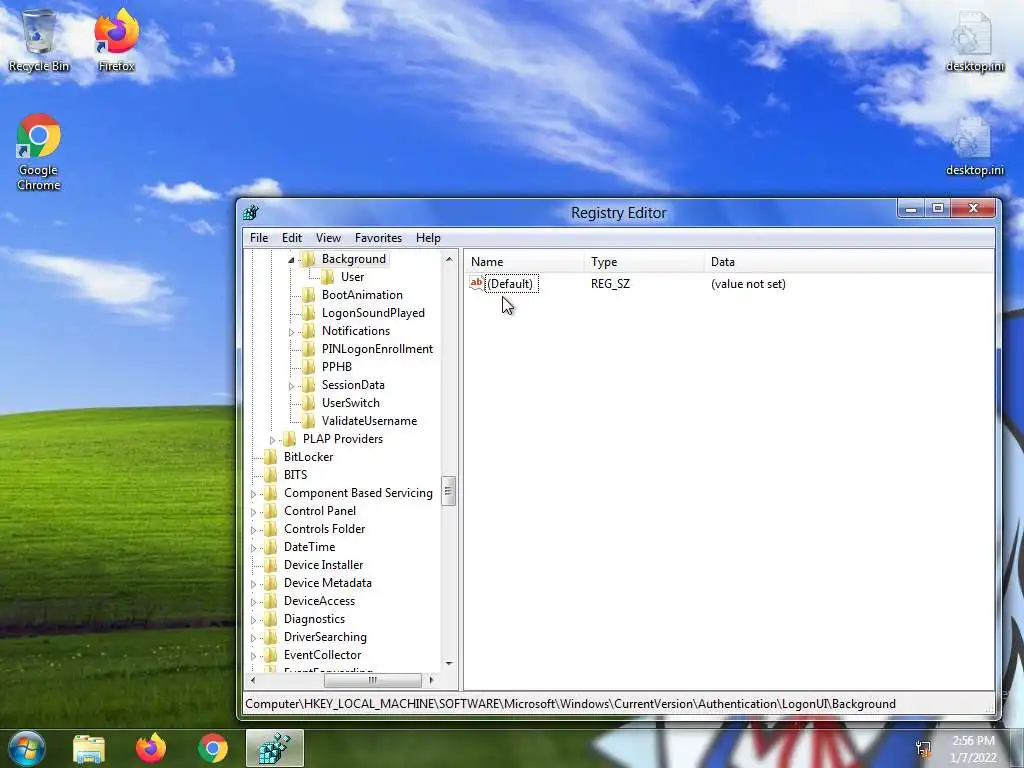
Task: Click the PINLogonEnrollment folder icon
Action: pyautogui.click(x=308, y=349)
